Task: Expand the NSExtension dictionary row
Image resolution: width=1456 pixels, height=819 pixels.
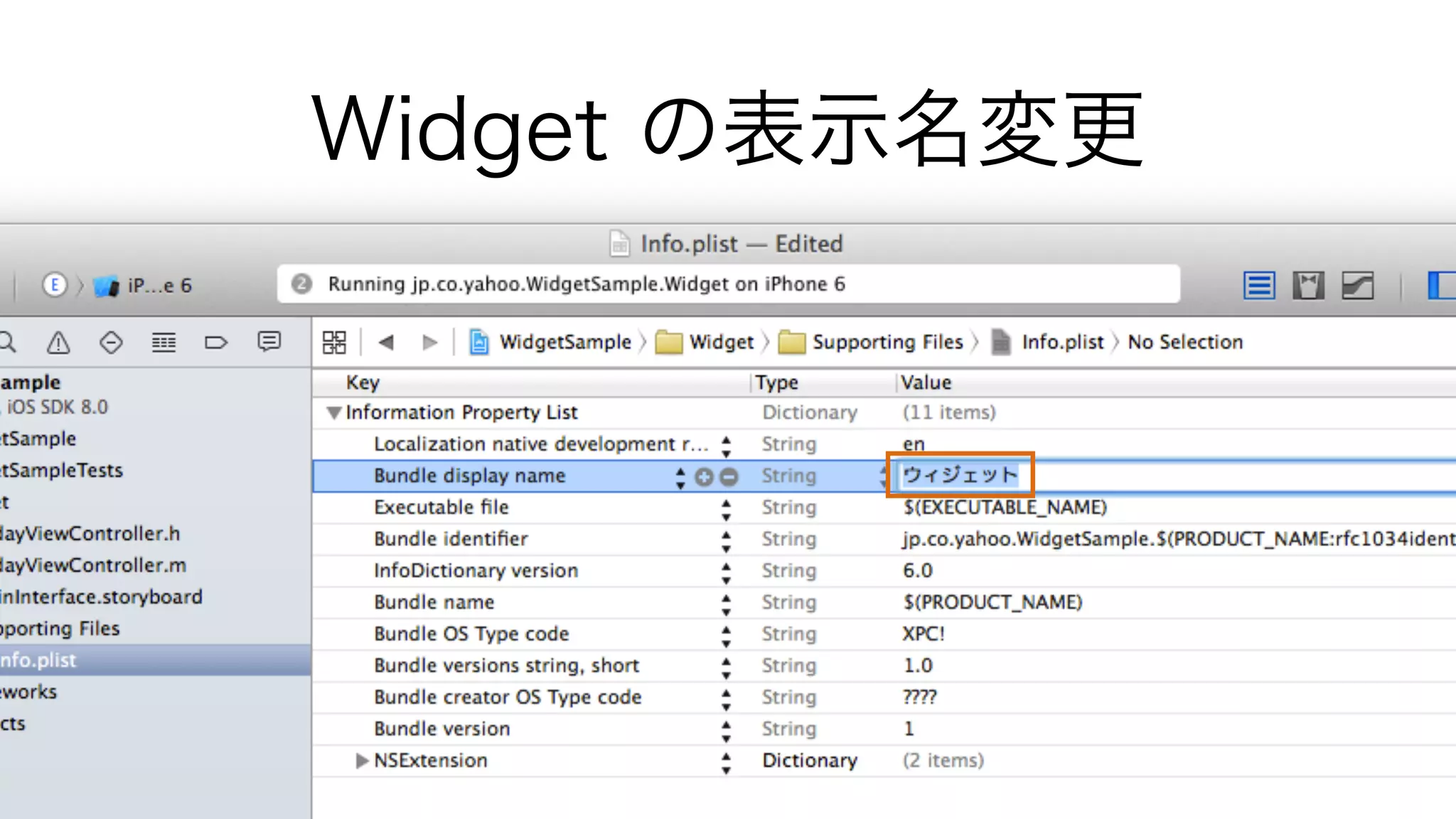Action: (x=362, y=761)
